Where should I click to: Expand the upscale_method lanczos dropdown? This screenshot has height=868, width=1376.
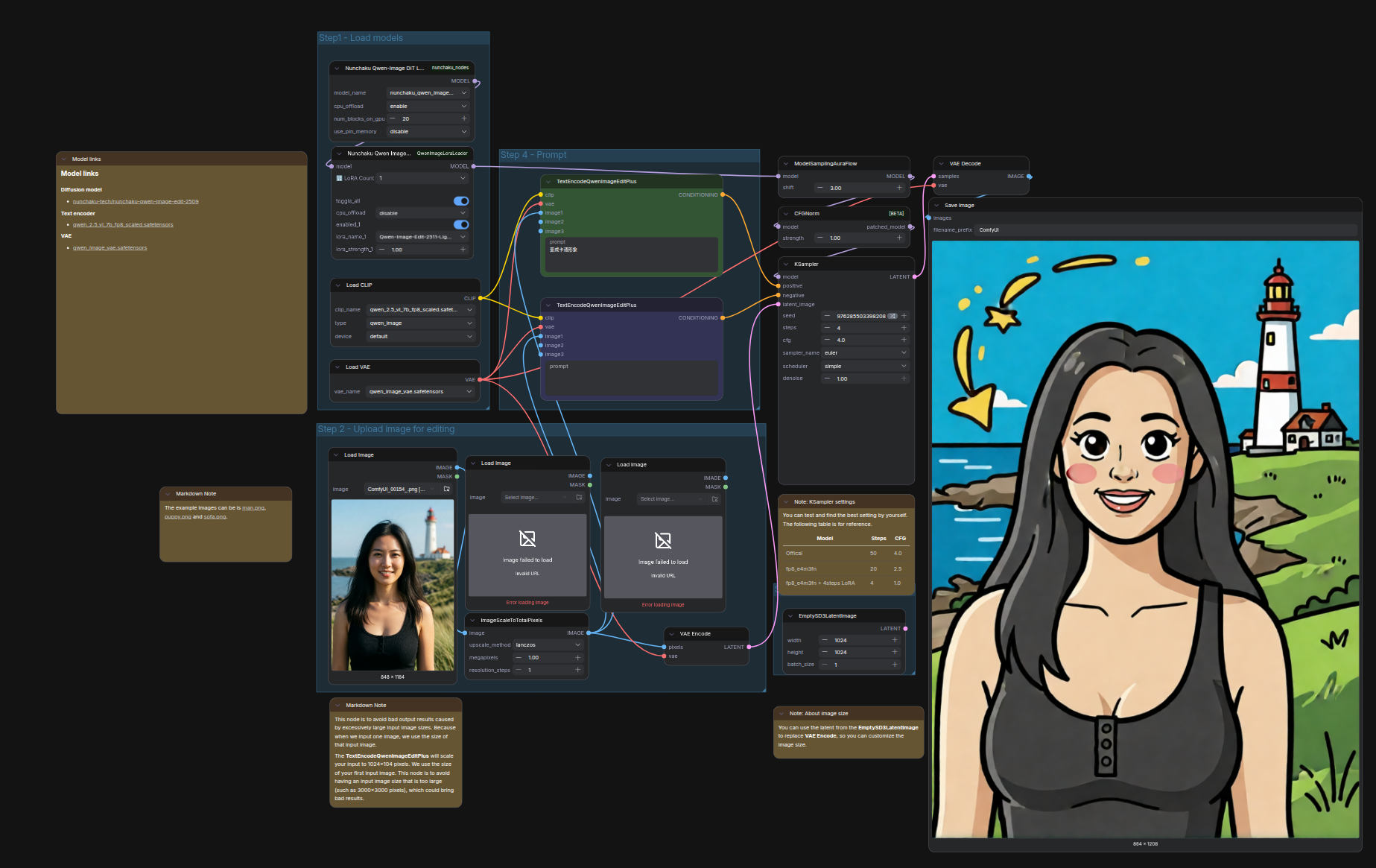[548, 645]
